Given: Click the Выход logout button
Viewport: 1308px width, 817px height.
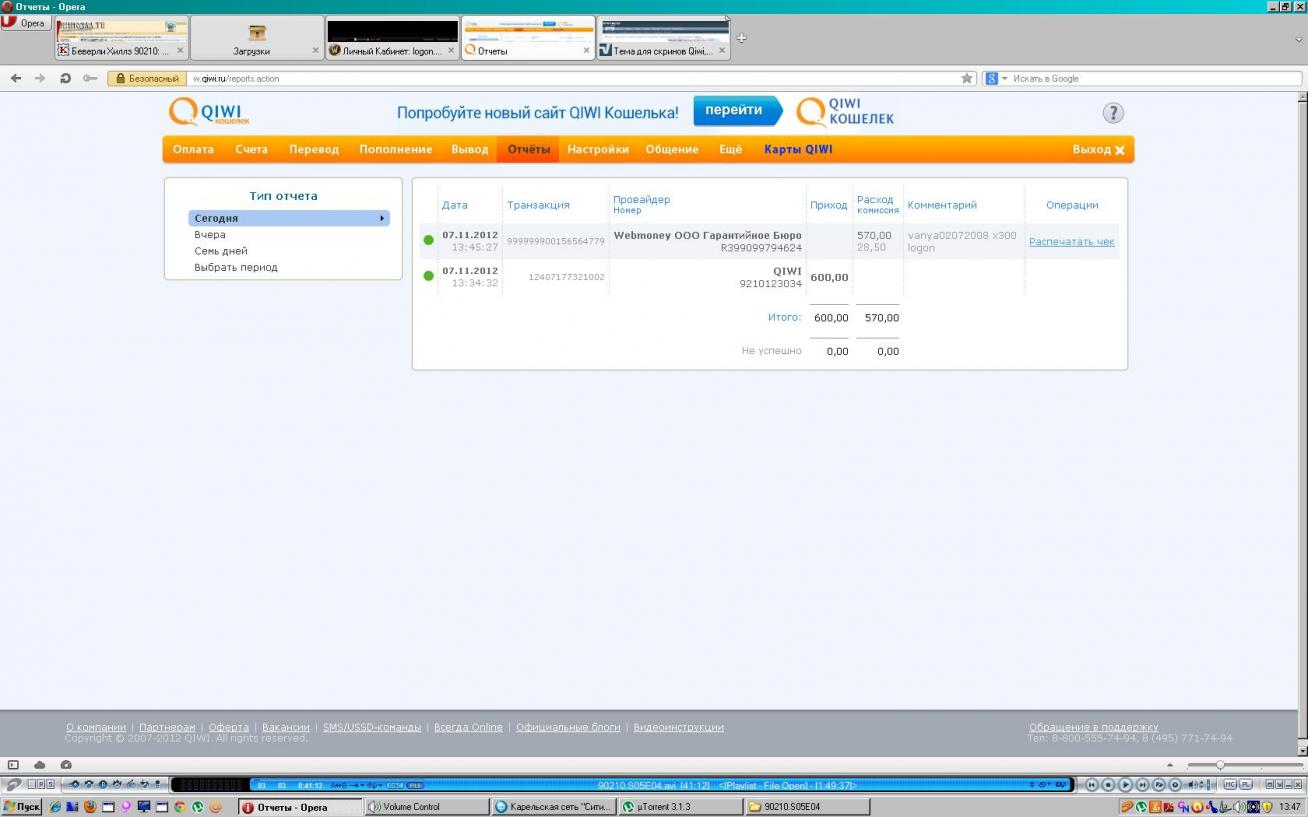Looking at the screenshot, I should tap(1098, 149).
